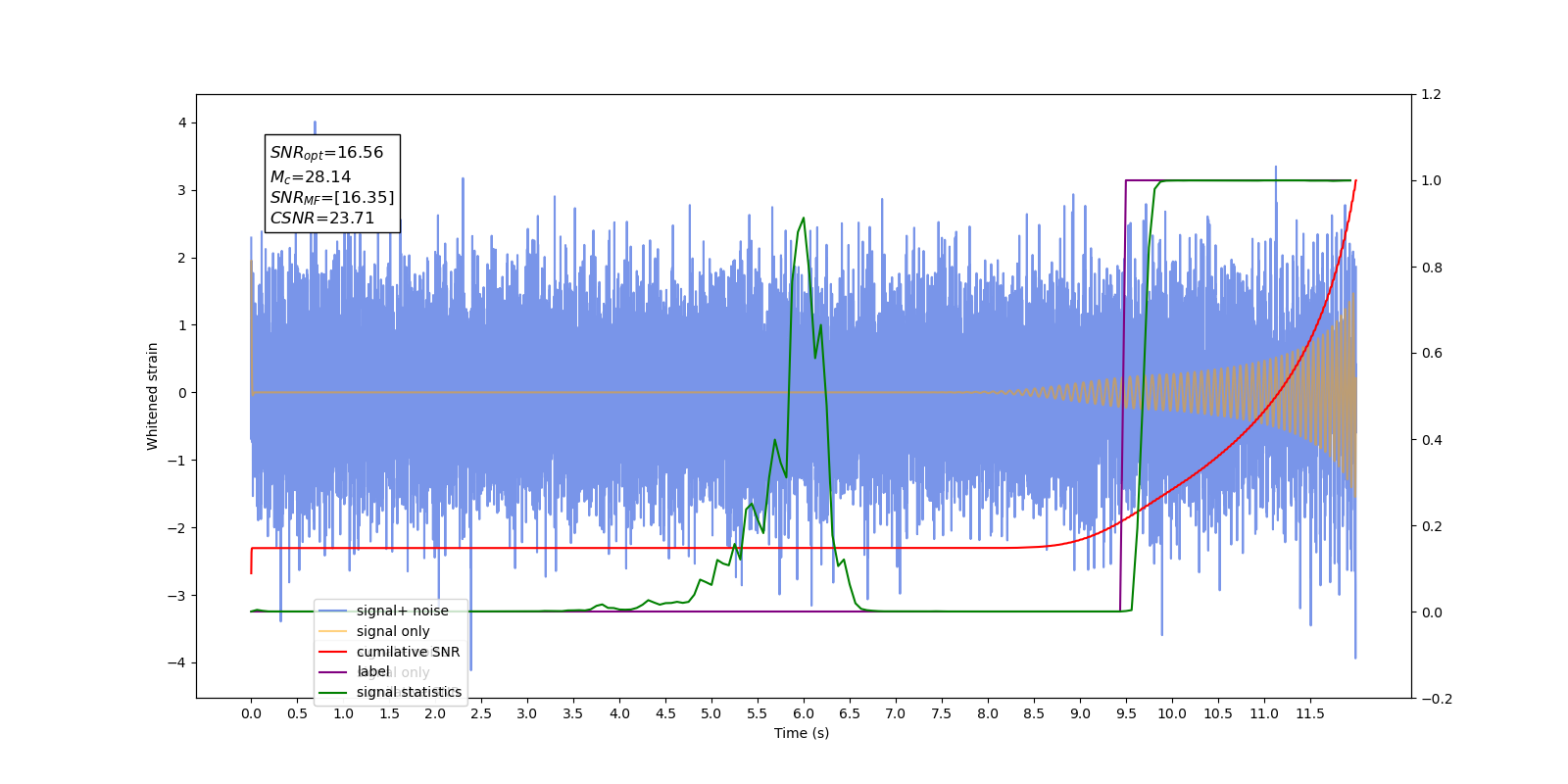Screen dimensions: 1568x784
Task: Click the 9.0 tick on the time axis
Action: click(x=1080, y=713)
